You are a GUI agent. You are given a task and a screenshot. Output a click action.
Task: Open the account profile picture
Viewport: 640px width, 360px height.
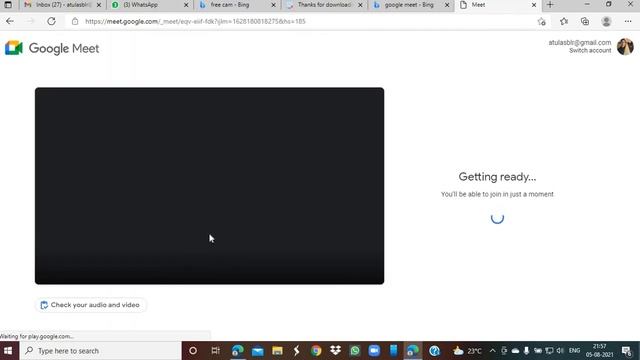pyautogui.click(x=625, y=47)
